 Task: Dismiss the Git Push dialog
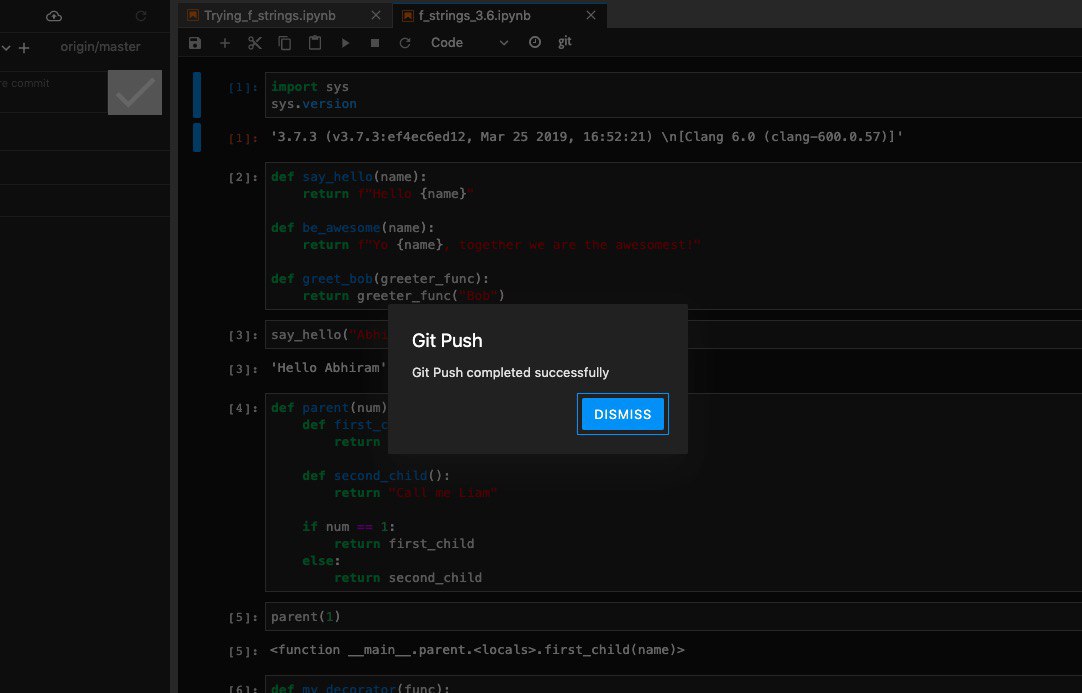622,414
